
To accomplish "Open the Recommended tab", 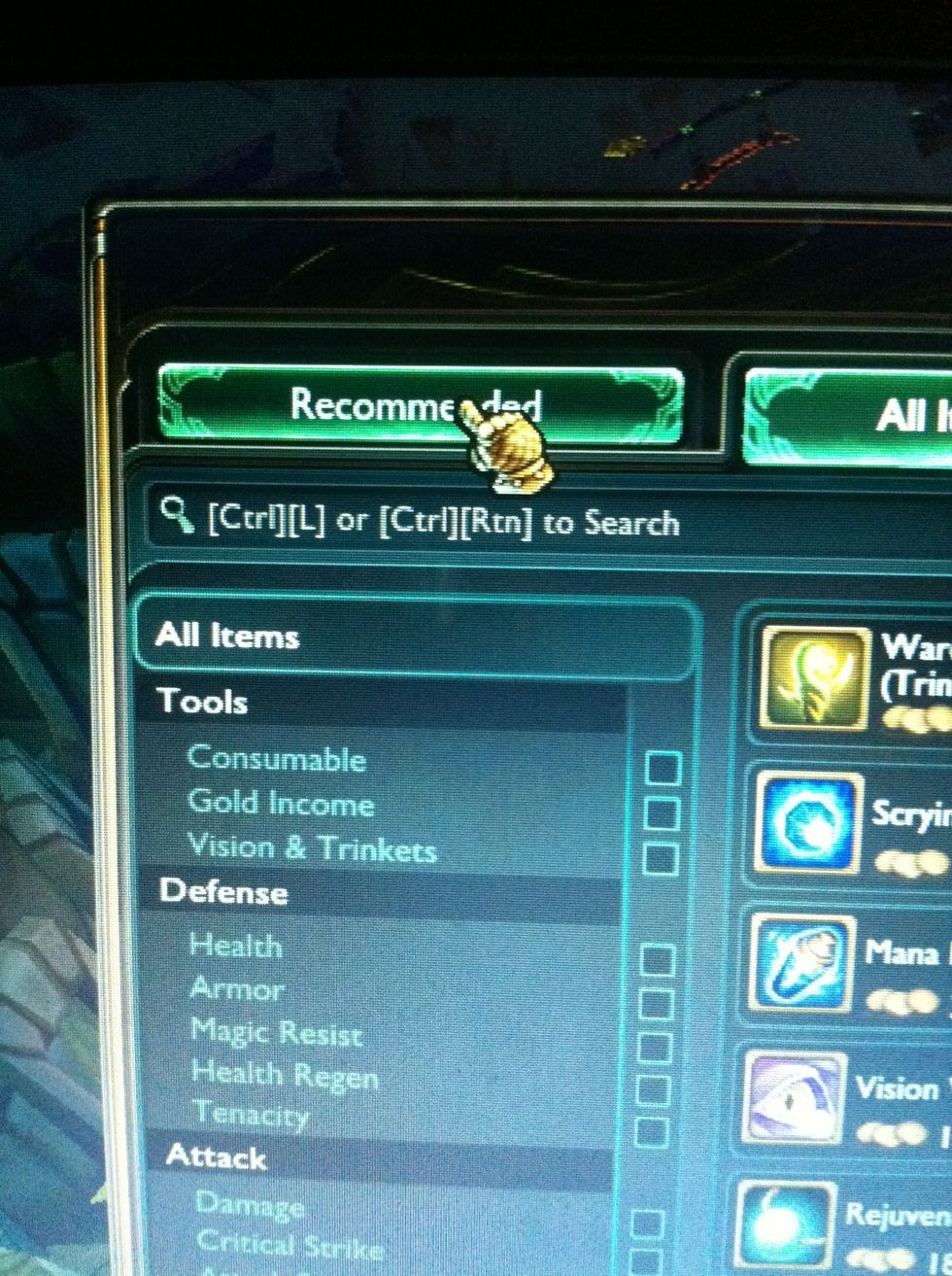I will click(420, 405).
